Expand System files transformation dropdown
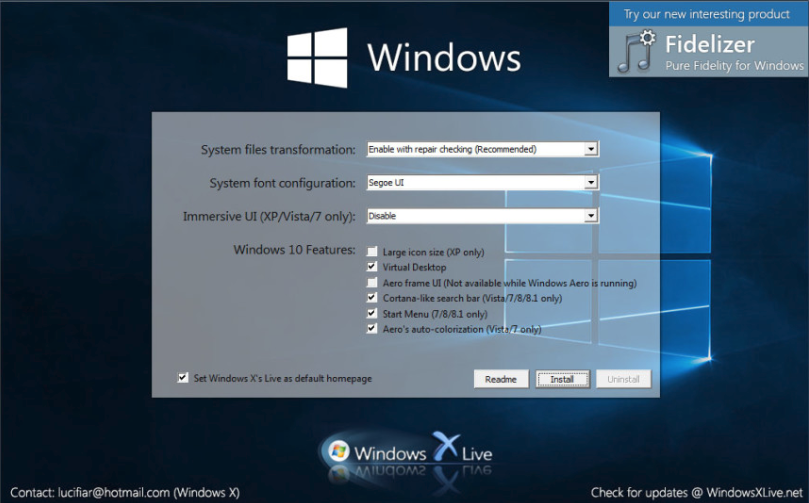Screen dimensions: 809x503 [591, 149]
